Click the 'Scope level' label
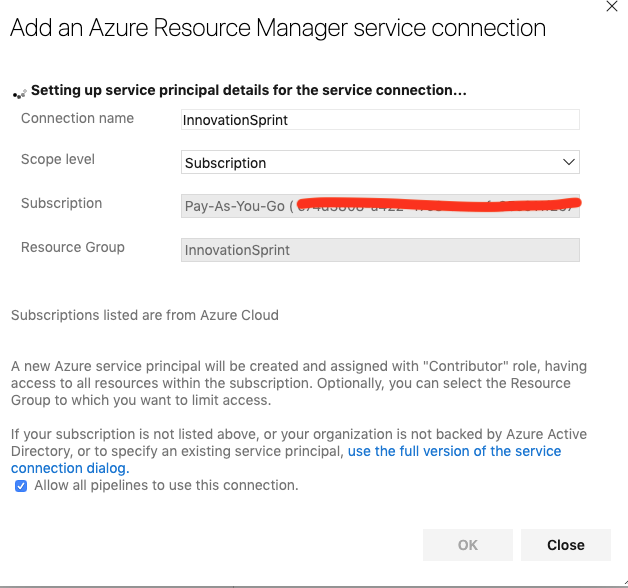 click(58, 159)
